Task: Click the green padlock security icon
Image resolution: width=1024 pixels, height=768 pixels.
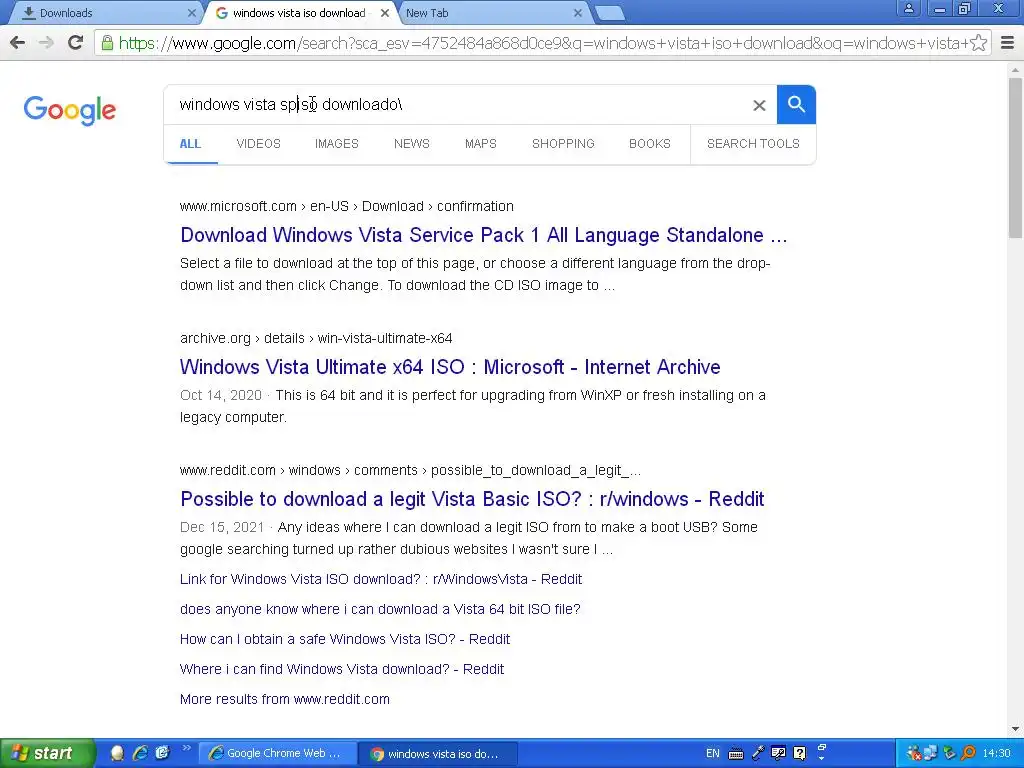Action: 107,43
